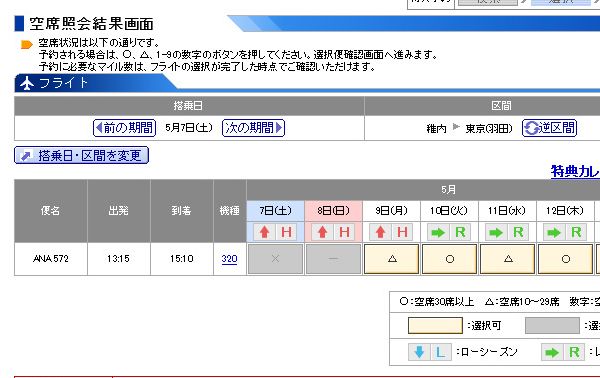Click red up arrow under 8日(日)
The image size is (600, 378).
323,232
